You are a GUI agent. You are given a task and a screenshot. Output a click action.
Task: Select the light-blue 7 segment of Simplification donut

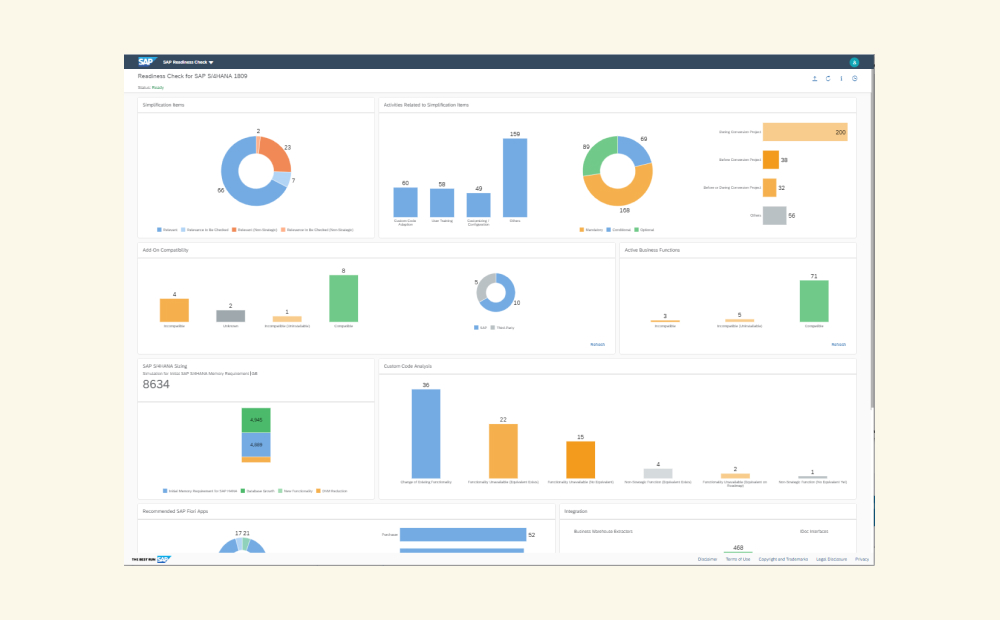tap(281, 179)
